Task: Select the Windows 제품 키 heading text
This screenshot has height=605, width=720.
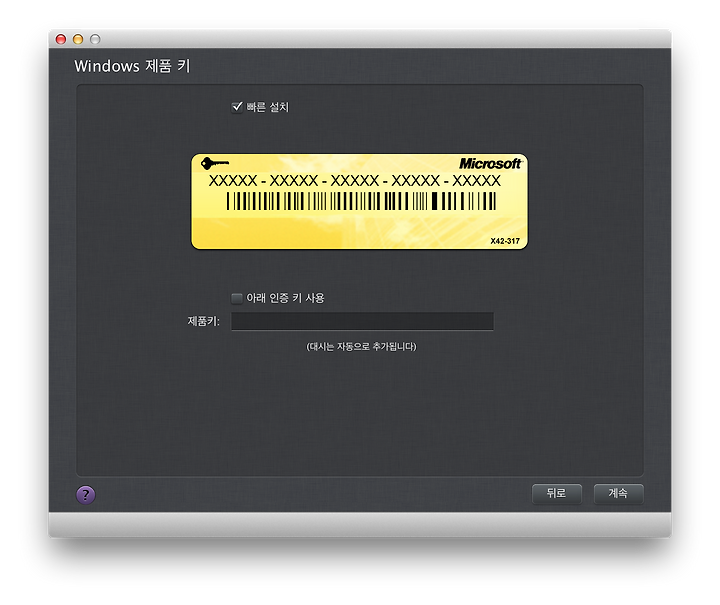Action: [x=132, y=66]
